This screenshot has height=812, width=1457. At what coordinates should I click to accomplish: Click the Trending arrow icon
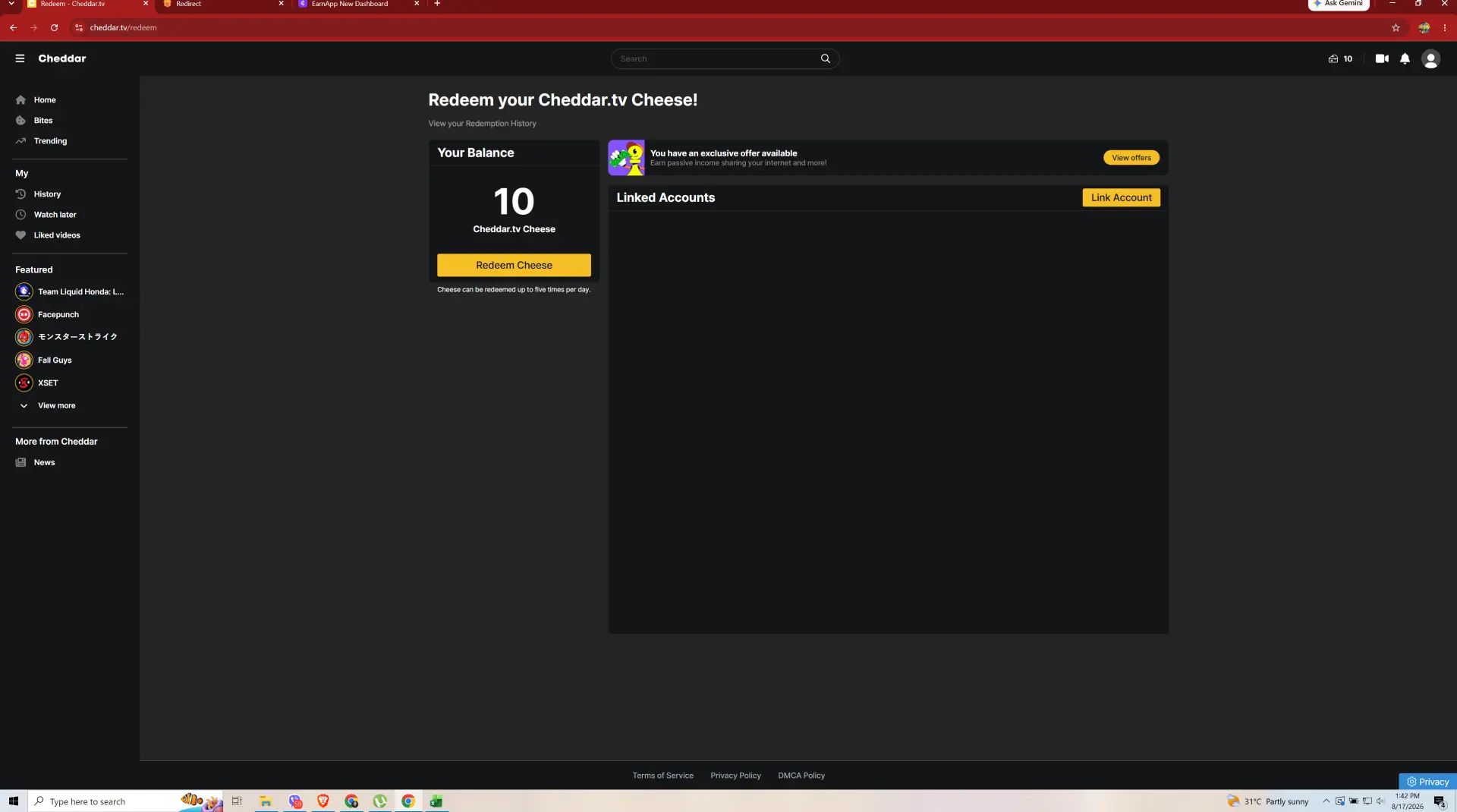20,141
